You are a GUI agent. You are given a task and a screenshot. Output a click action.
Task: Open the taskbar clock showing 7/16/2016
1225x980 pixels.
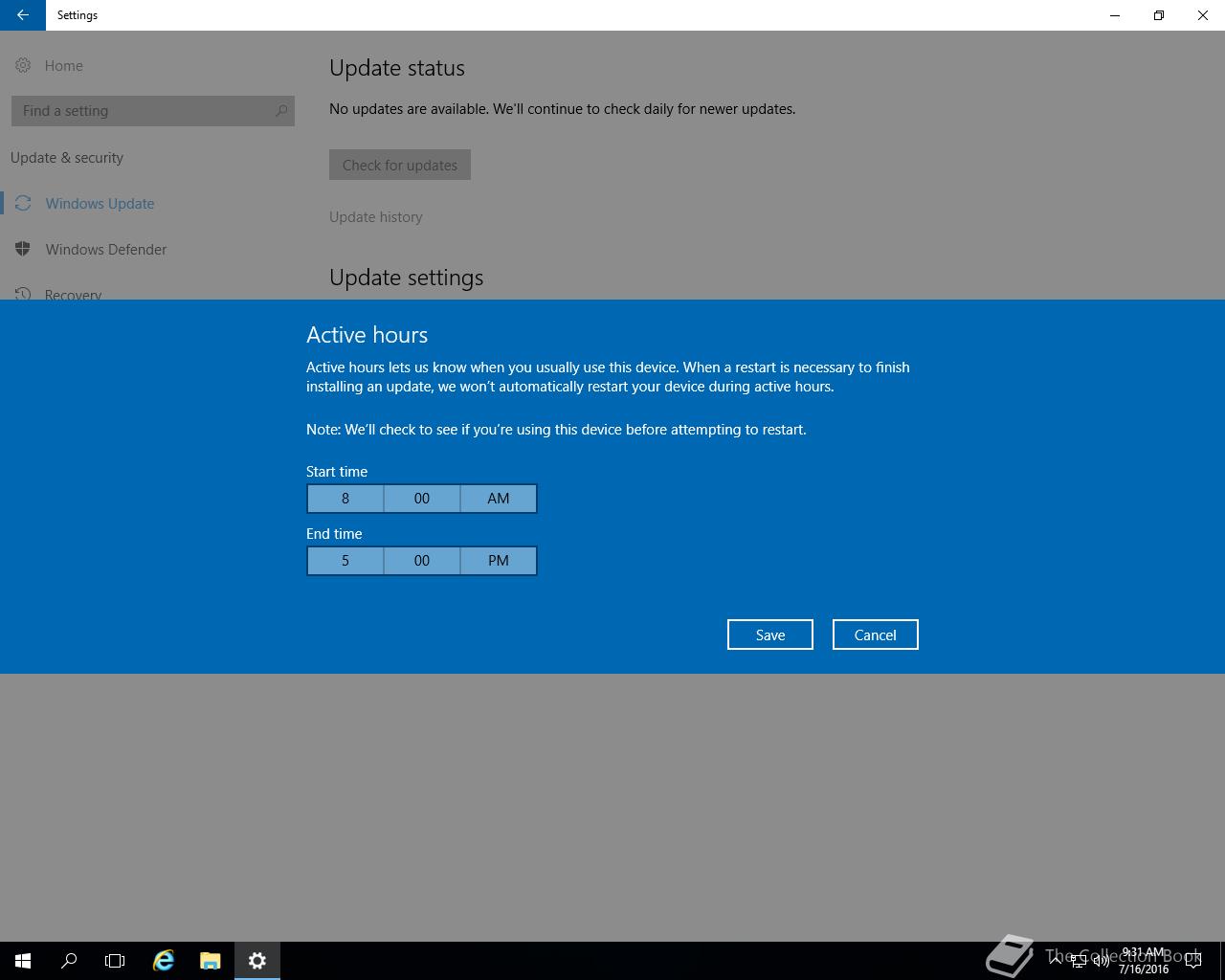1144,961
